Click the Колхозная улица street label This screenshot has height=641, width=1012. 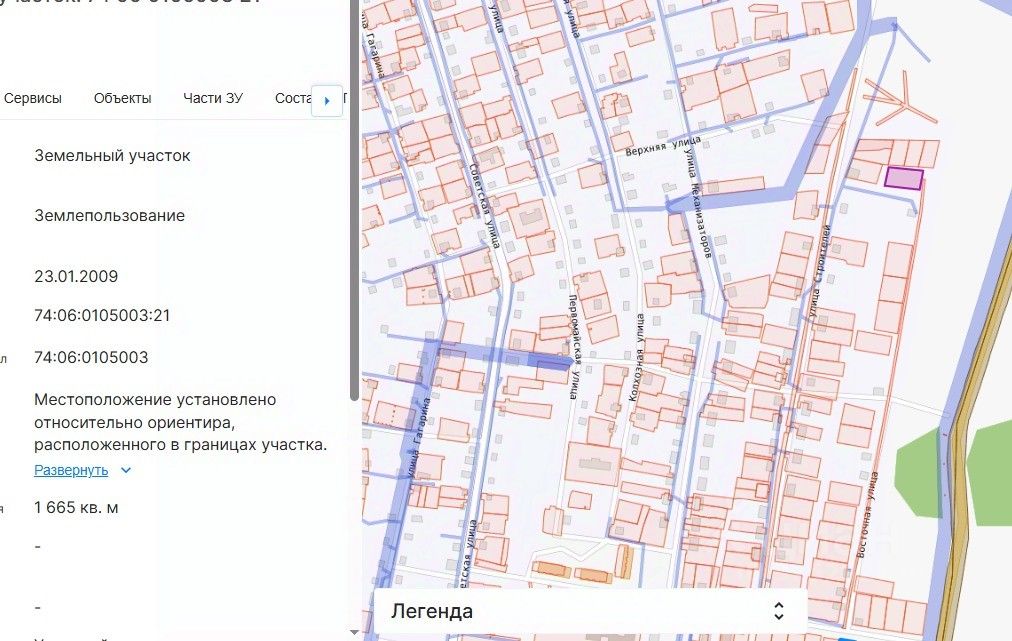click(x=636, y=362)
